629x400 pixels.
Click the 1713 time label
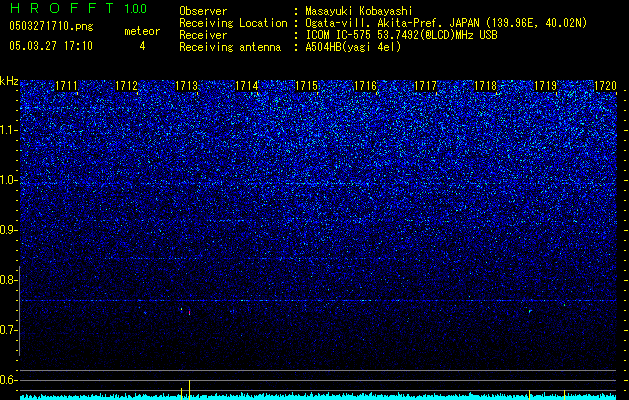tap(187, 86)
